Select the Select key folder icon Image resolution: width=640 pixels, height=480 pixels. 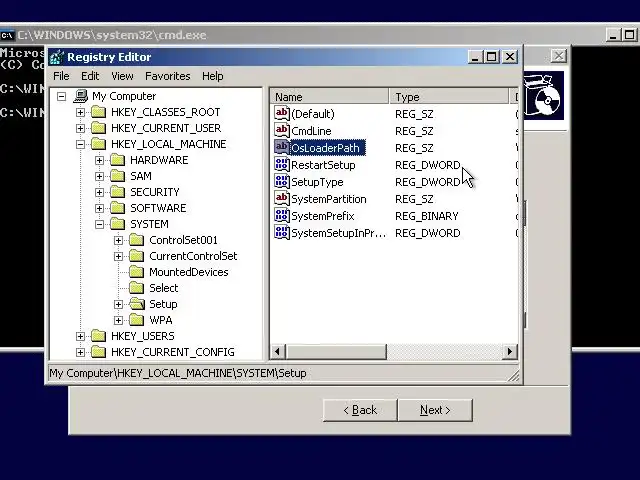[x=136, y=288]
